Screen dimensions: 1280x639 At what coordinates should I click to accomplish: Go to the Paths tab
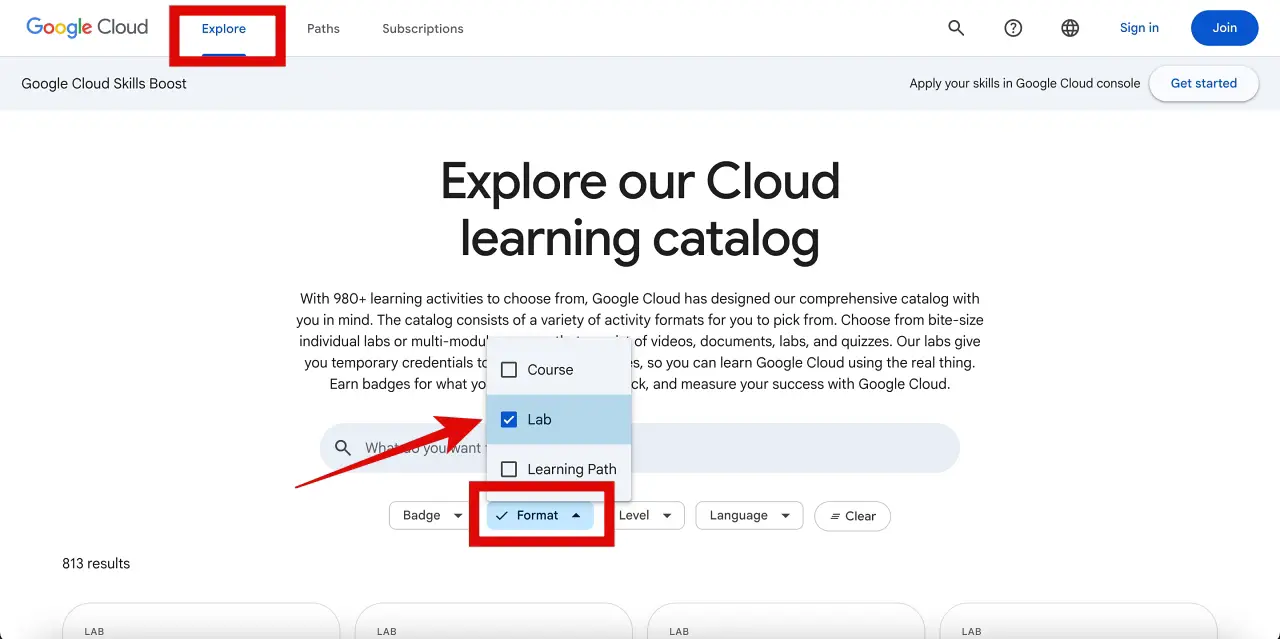(323, 29)
